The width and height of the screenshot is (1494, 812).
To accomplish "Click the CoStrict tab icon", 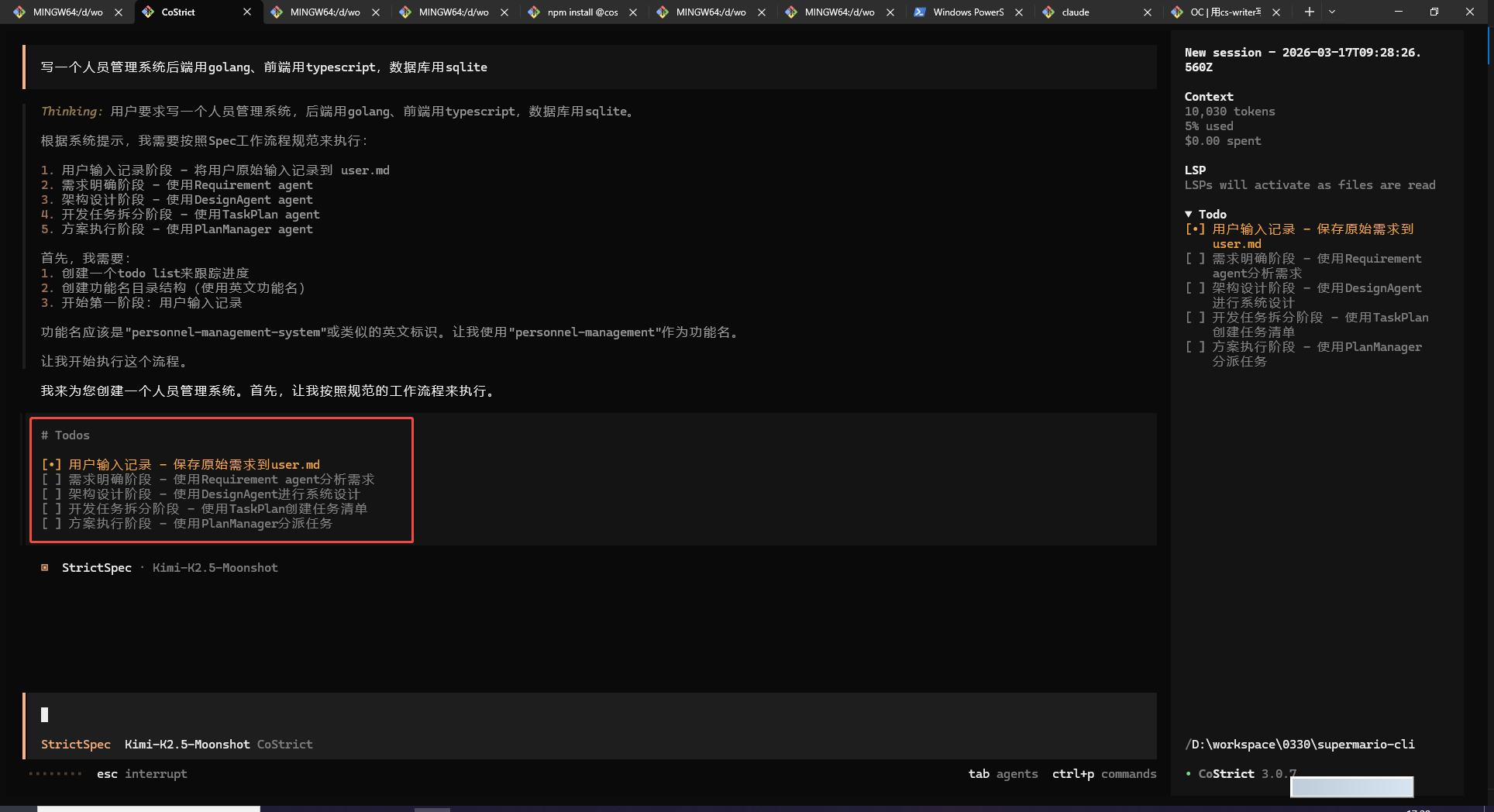I will (x=148, y=12).
